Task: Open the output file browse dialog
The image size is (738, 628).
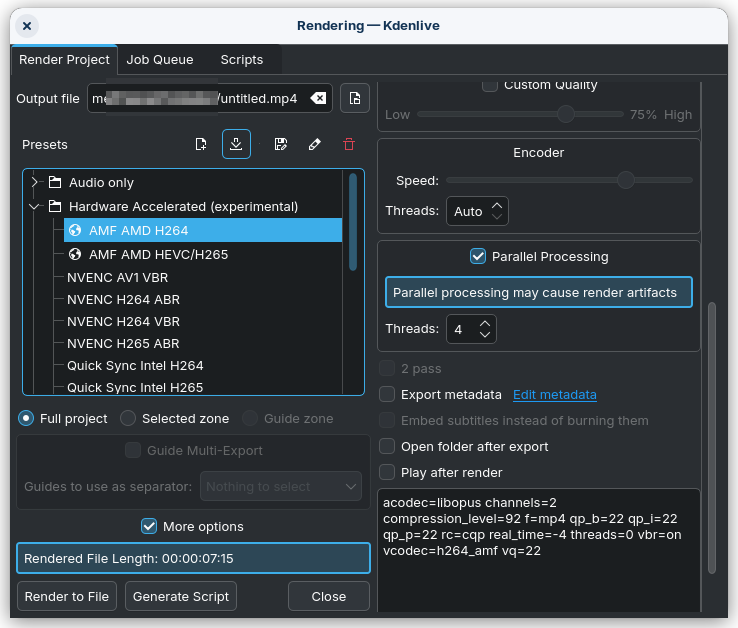Action: [x=355, y=98]
